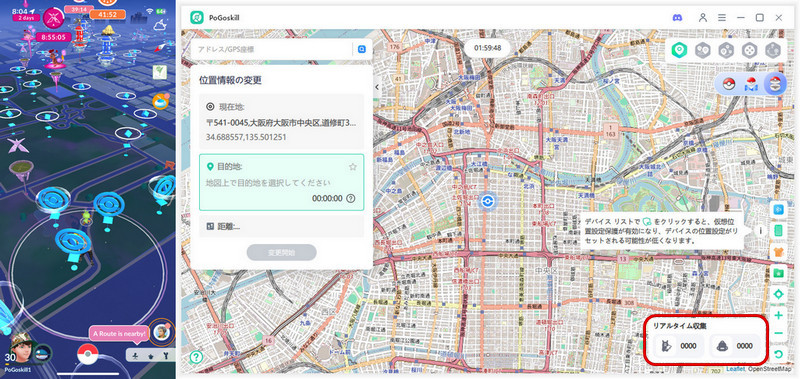Select the two-spot movement mode icon
This screenshot has width=800, height=379.
tap(703, 50)
